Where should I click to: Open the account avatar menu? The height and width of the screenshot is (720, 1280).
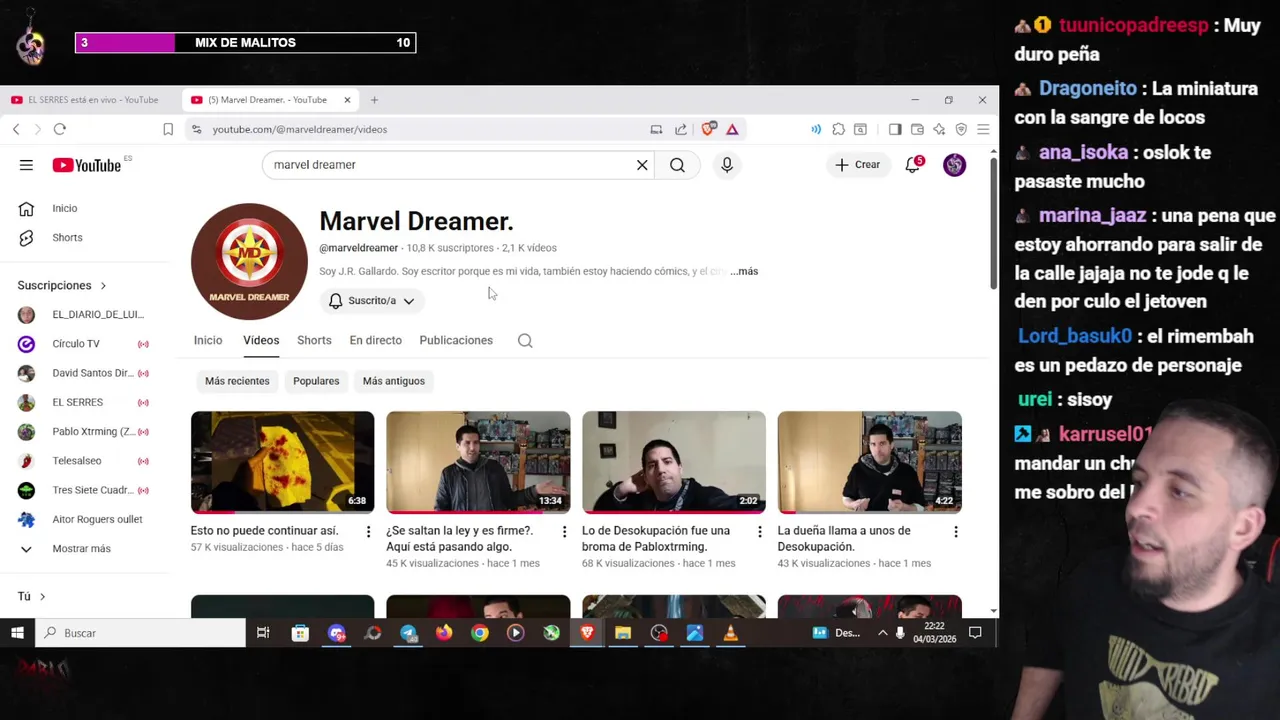(955, 165)
